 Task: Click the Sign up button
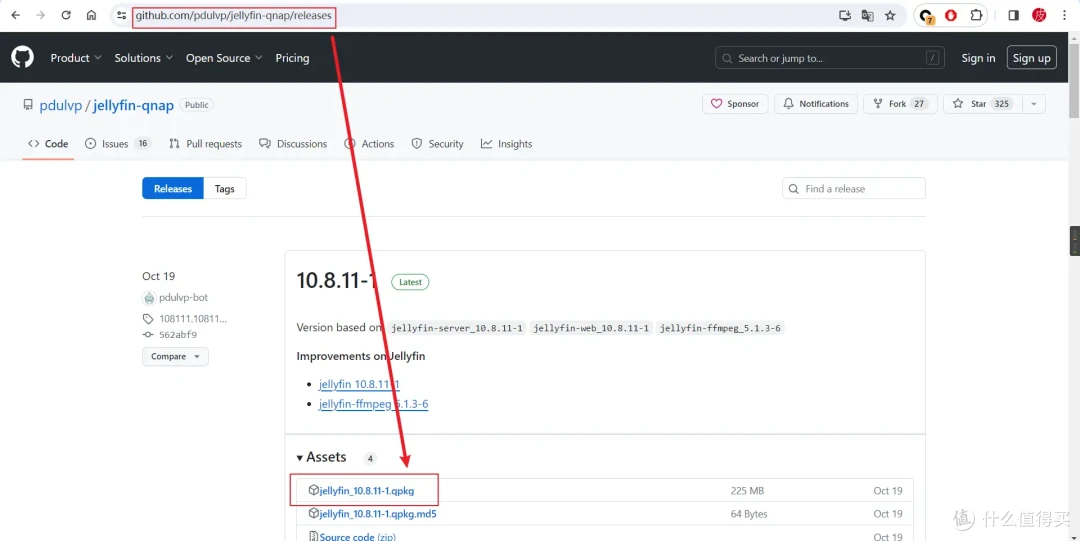point(1031,58)
